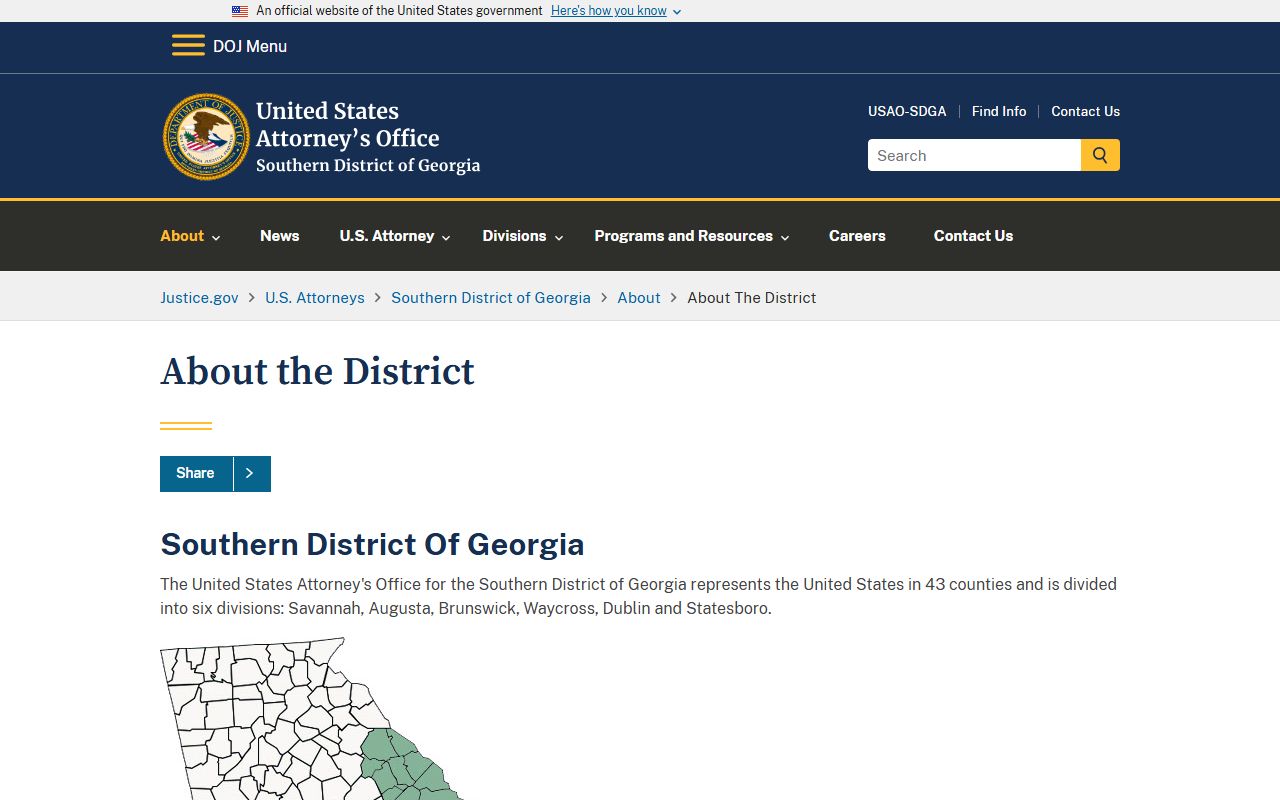Click Southern District of Georgia breadcrumb
This screenshot has height=800, width=1280.
click(x=491, y=298)
